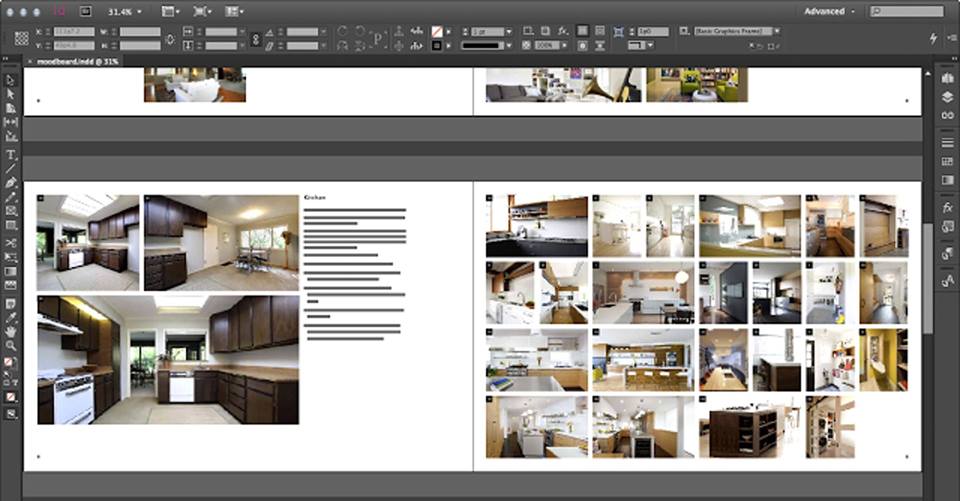The width and height of the screenshot is (960, 501).
Task: Open the Effects fx panel
Action: (947, 207)
